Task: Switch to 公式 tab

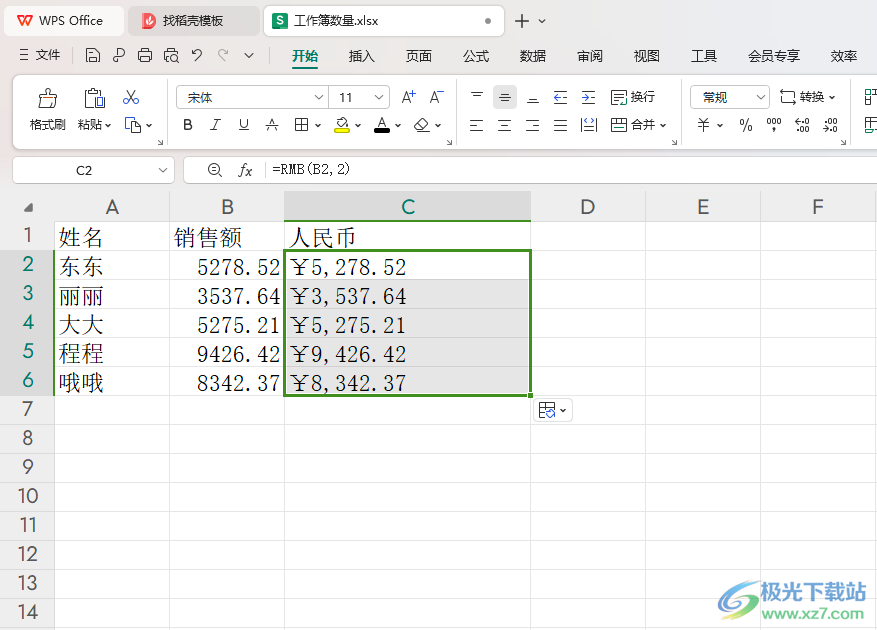Action: pos(476,56)
